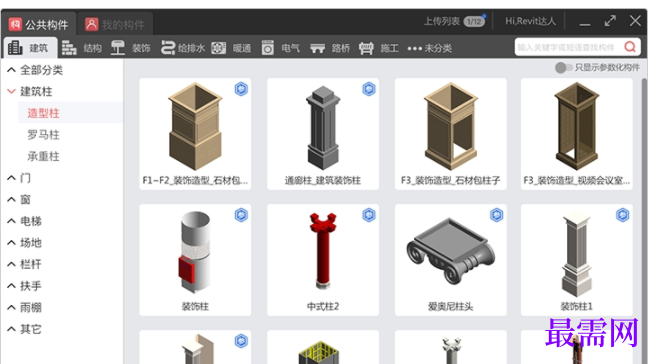
Task: Open the 未分类 tab
Action: 429,48
